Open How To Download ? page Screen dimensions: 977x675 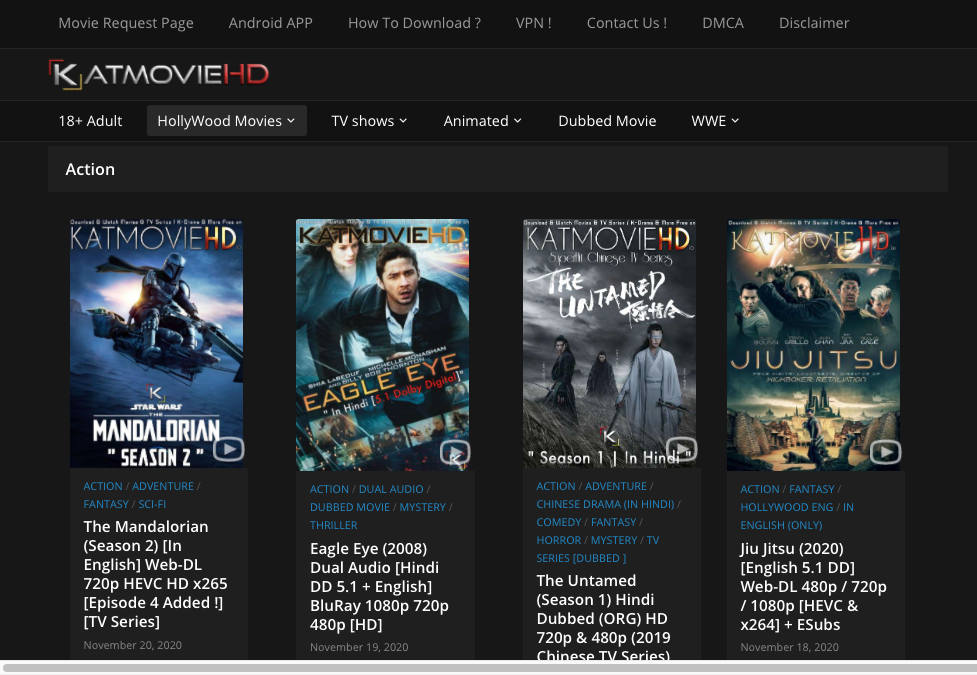[414, 23]
